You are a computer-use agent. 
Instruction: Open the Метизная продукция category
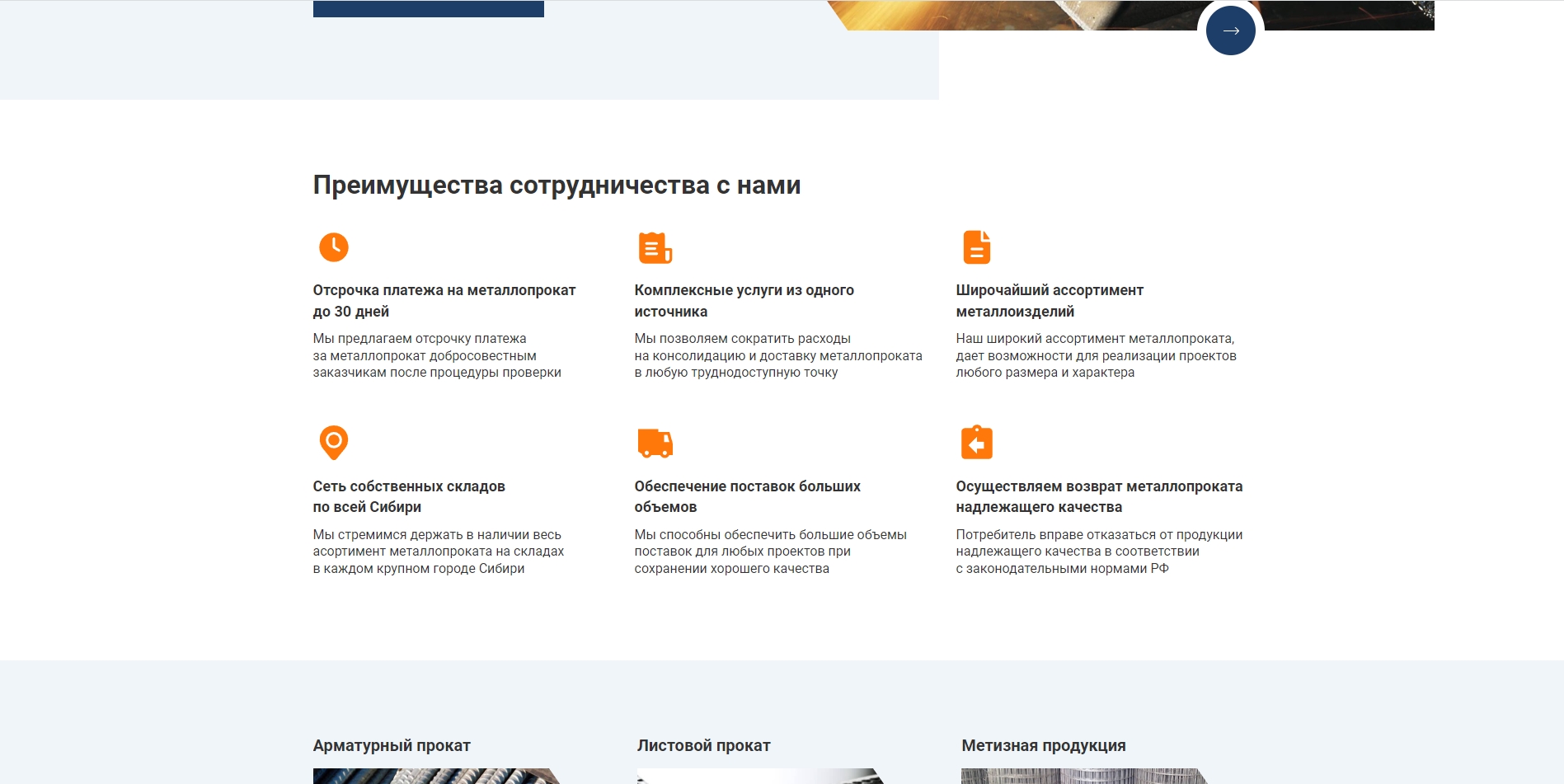point(1043,745)
